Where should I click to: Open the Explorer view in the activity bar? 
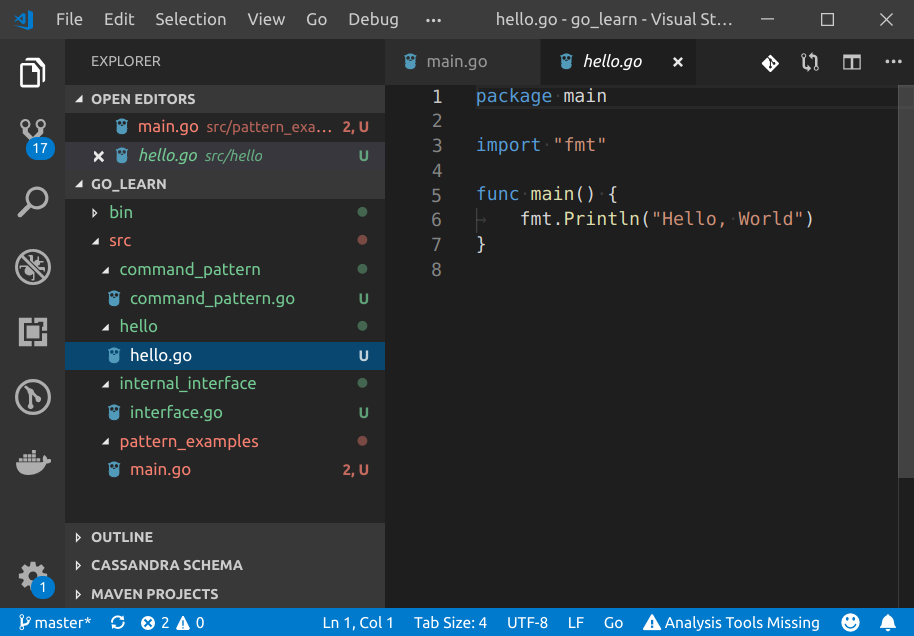(32, 71)
